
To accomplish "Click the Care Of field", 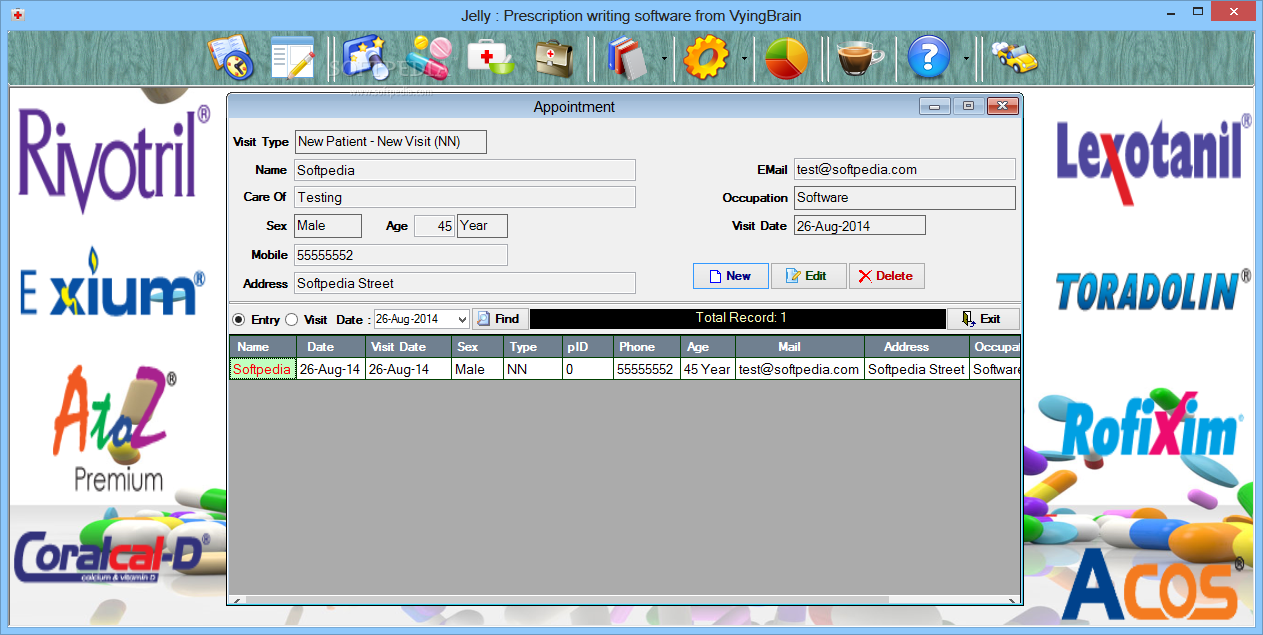I will coord(465,198).
